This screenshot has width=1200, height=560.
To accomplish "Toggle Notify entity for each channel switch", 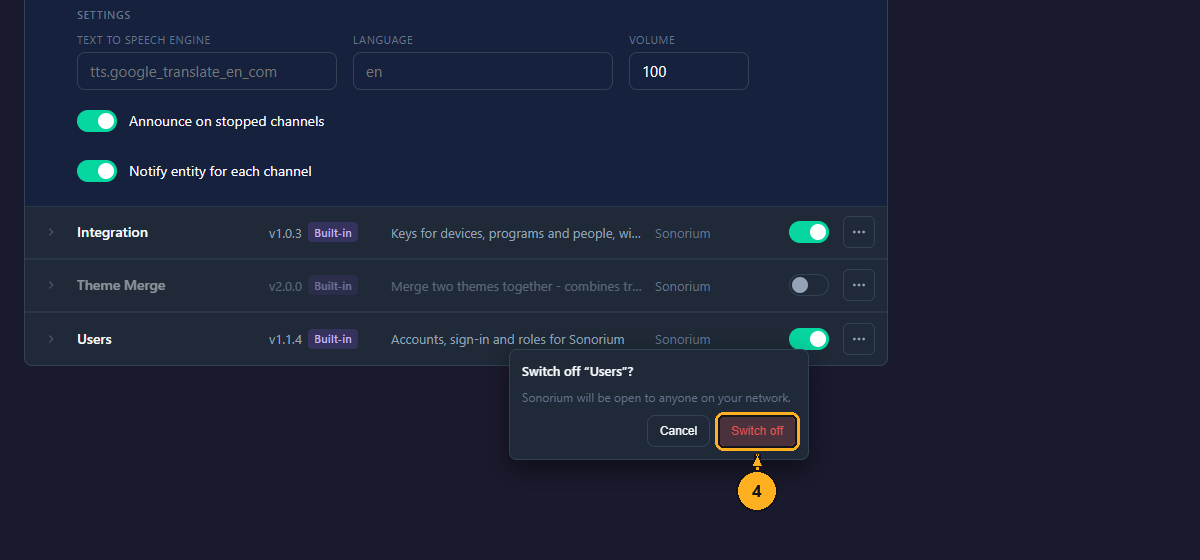I will point(97,171).
